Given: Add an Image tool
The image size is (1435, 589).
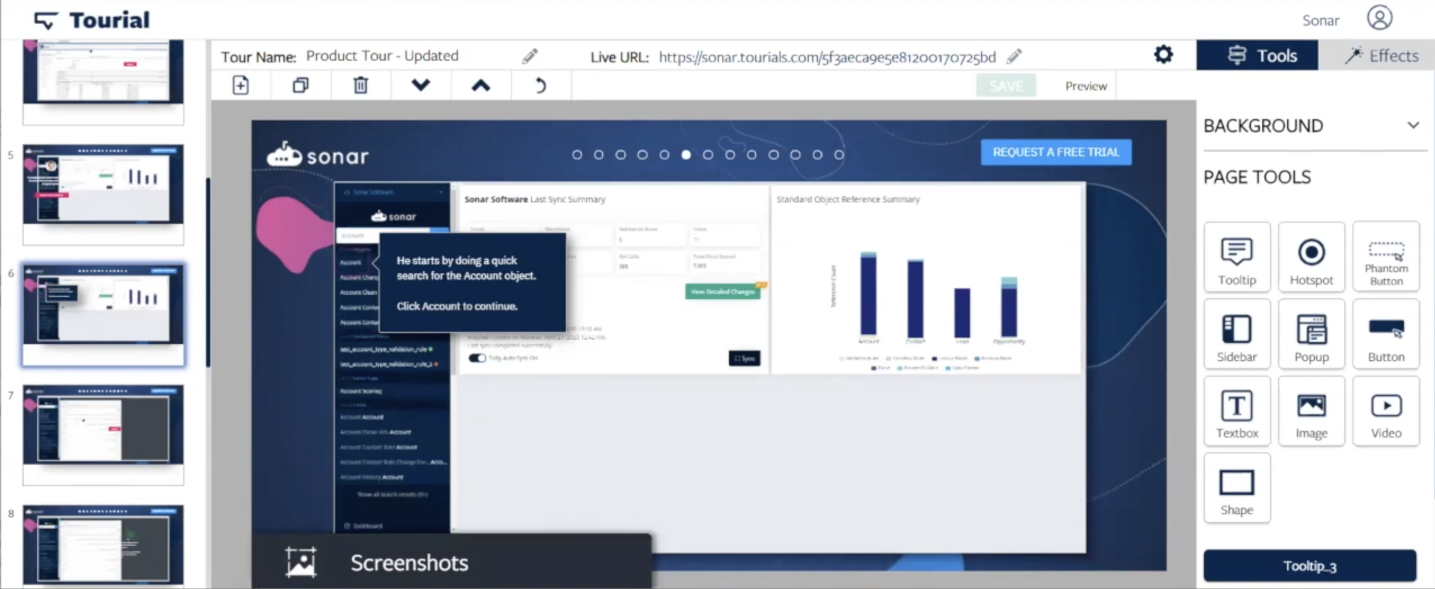Looking at the screenshot, I should (x=1311, y=411).
